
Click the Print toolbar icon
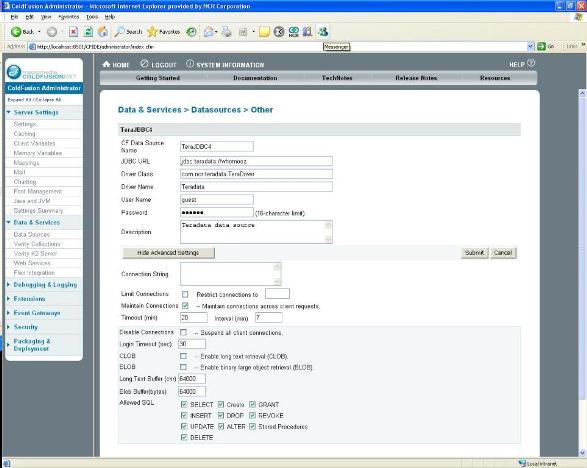point(226,32)
